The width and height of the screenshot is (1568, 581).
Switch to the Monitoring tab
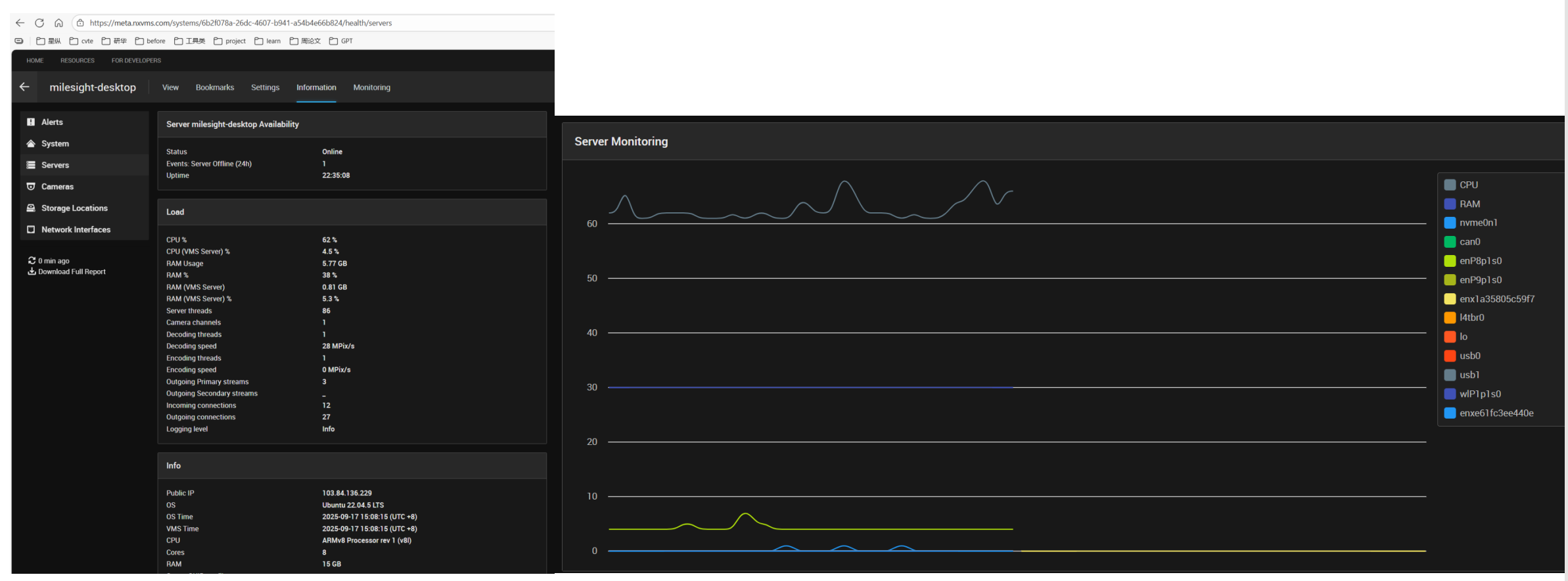[371, 87]
